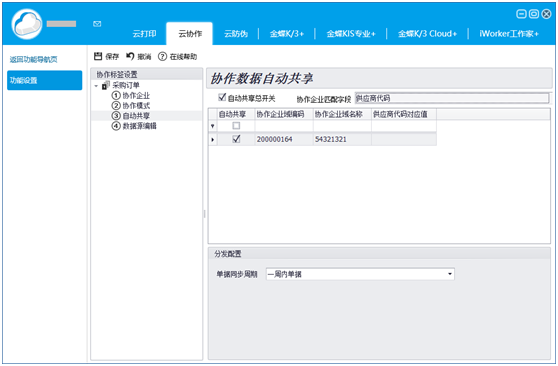Click 分发配置 section header
This screenshot has height=366, width=558.
tap(379, 253)
